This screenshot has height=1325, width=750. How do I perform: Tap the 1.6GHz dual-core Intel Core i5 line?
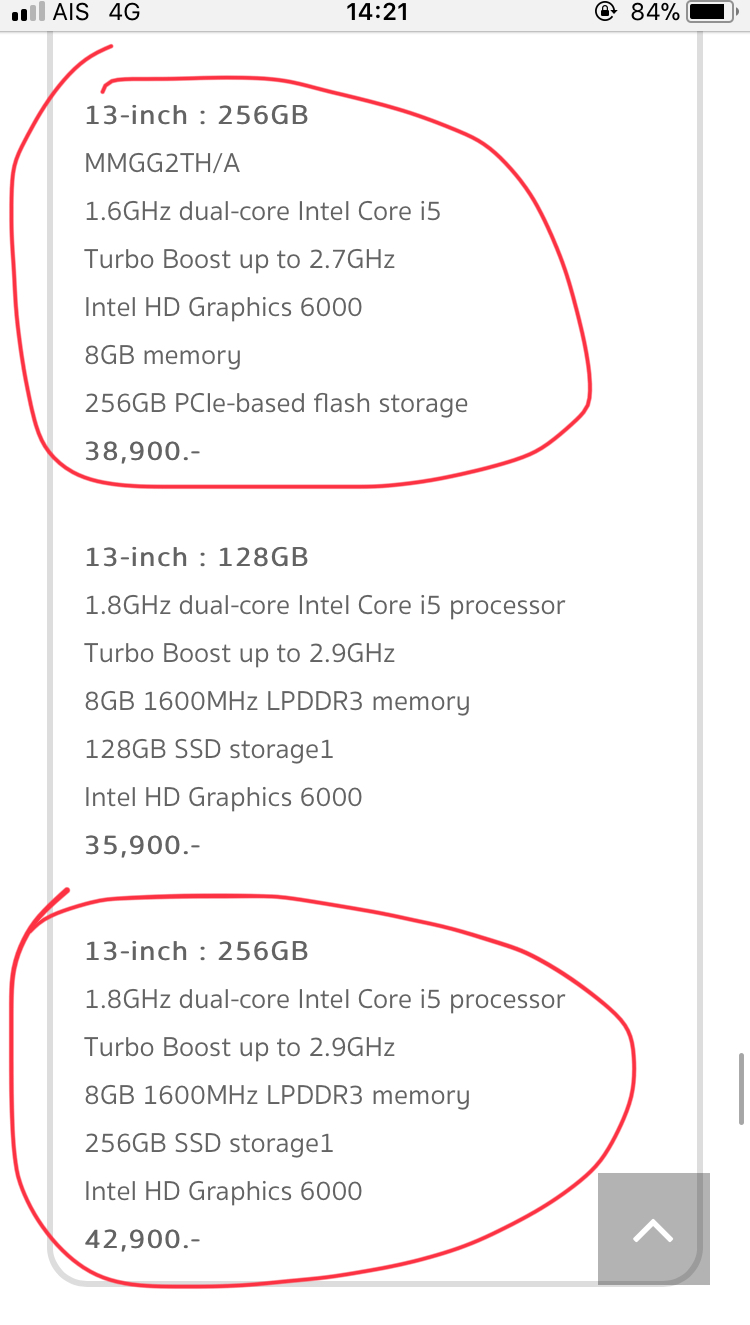(262, 211)
